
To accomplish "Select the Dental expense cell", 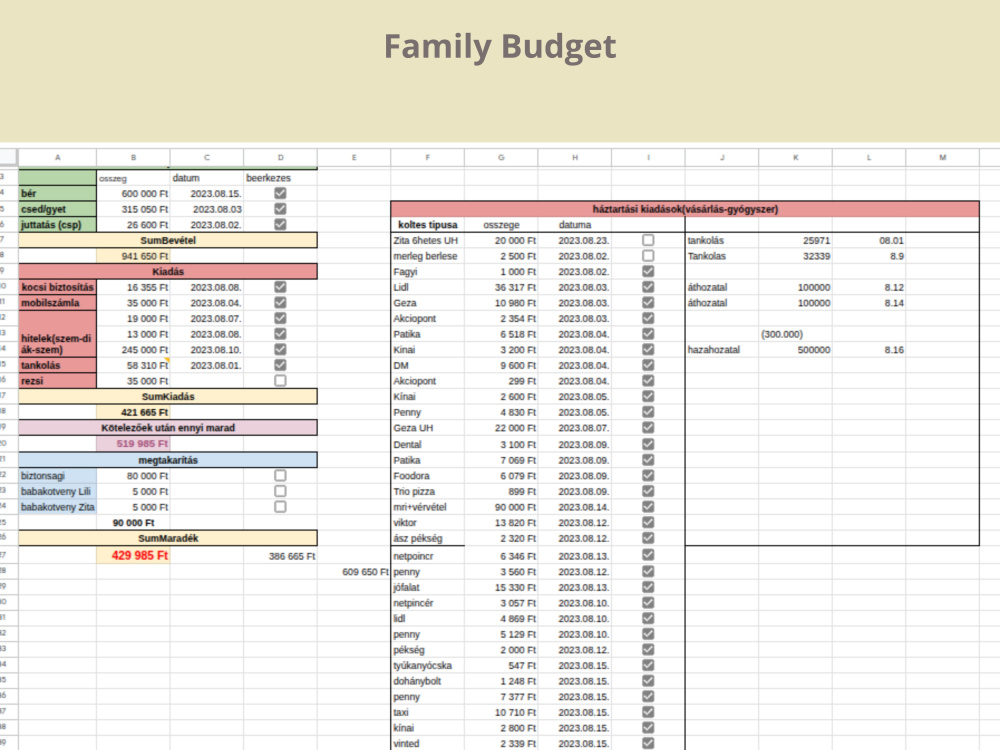I will 427,445.
